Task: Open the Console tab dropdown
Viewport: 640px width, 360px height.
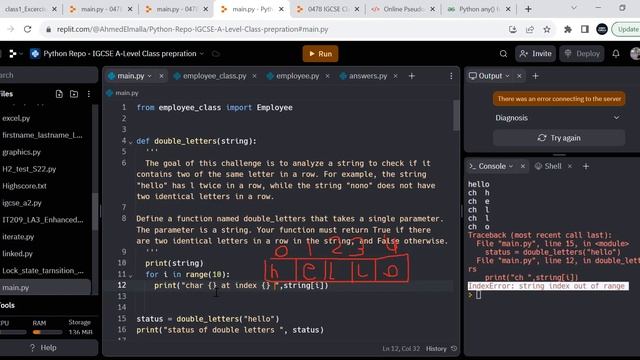Action: coord(511,166)
